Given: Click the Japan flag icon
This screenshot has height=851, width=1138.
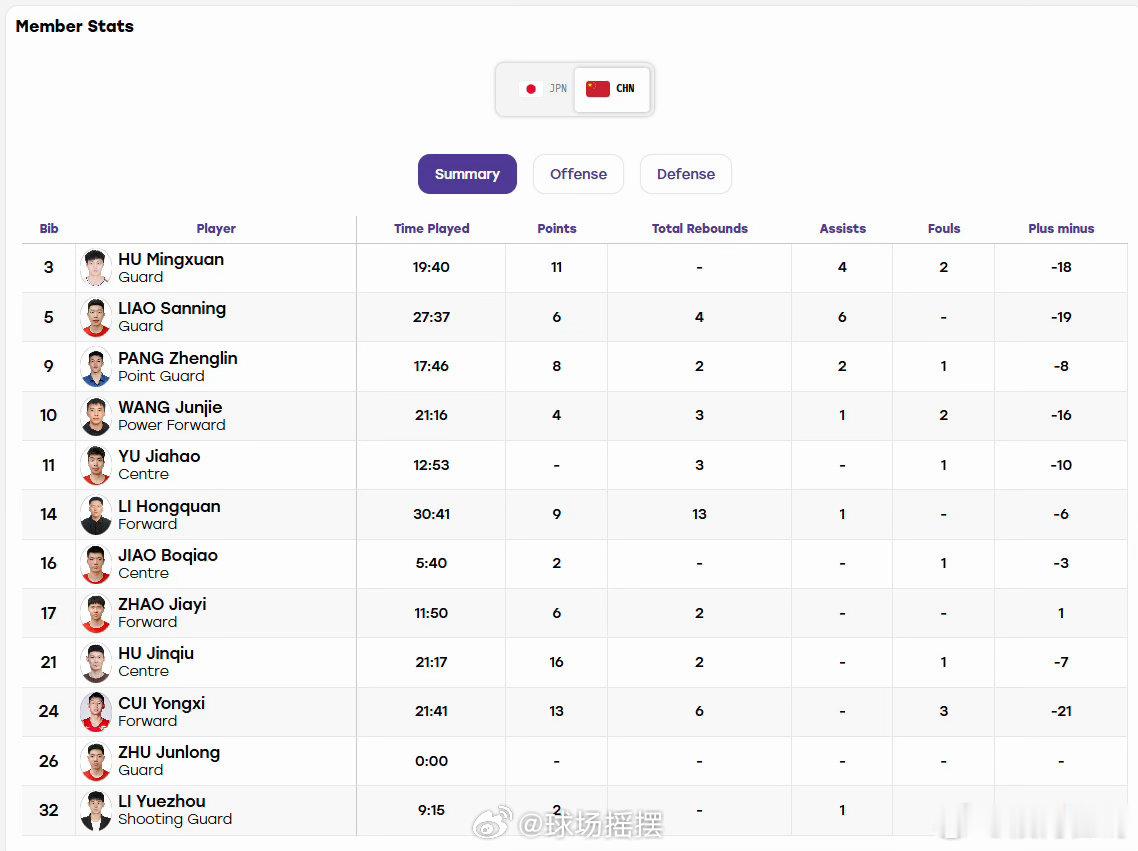Looking at the screenshot, I should coord(531,89).
